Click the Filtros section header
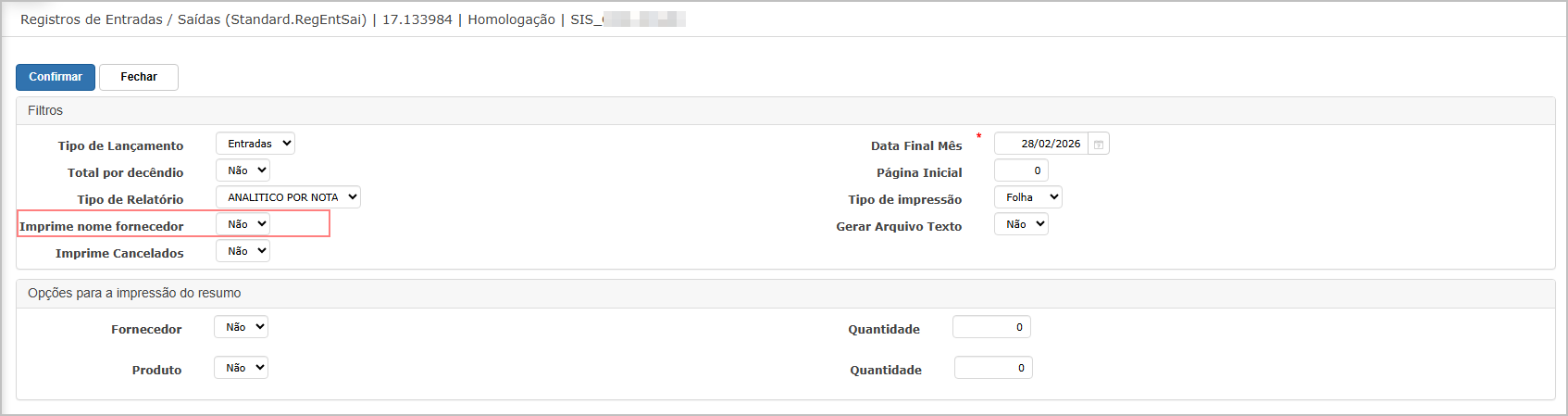 pos(45,110)
